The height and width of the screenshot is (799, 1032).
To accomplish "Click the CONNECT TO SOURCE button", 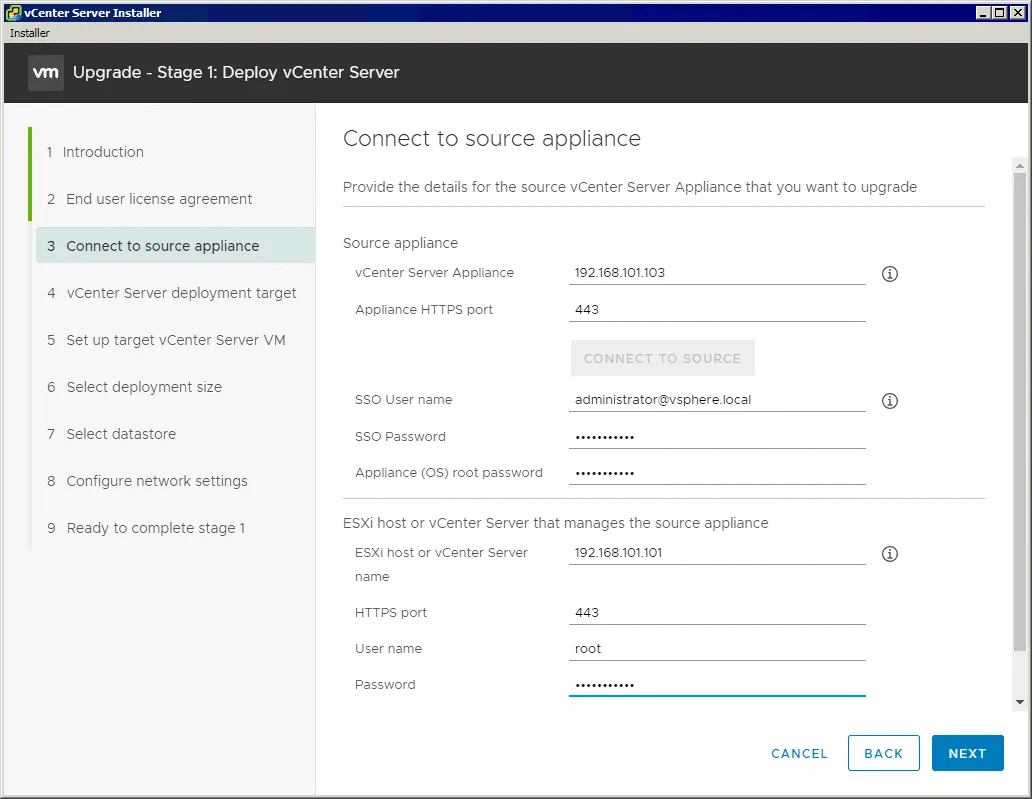I will coord(662,358).
